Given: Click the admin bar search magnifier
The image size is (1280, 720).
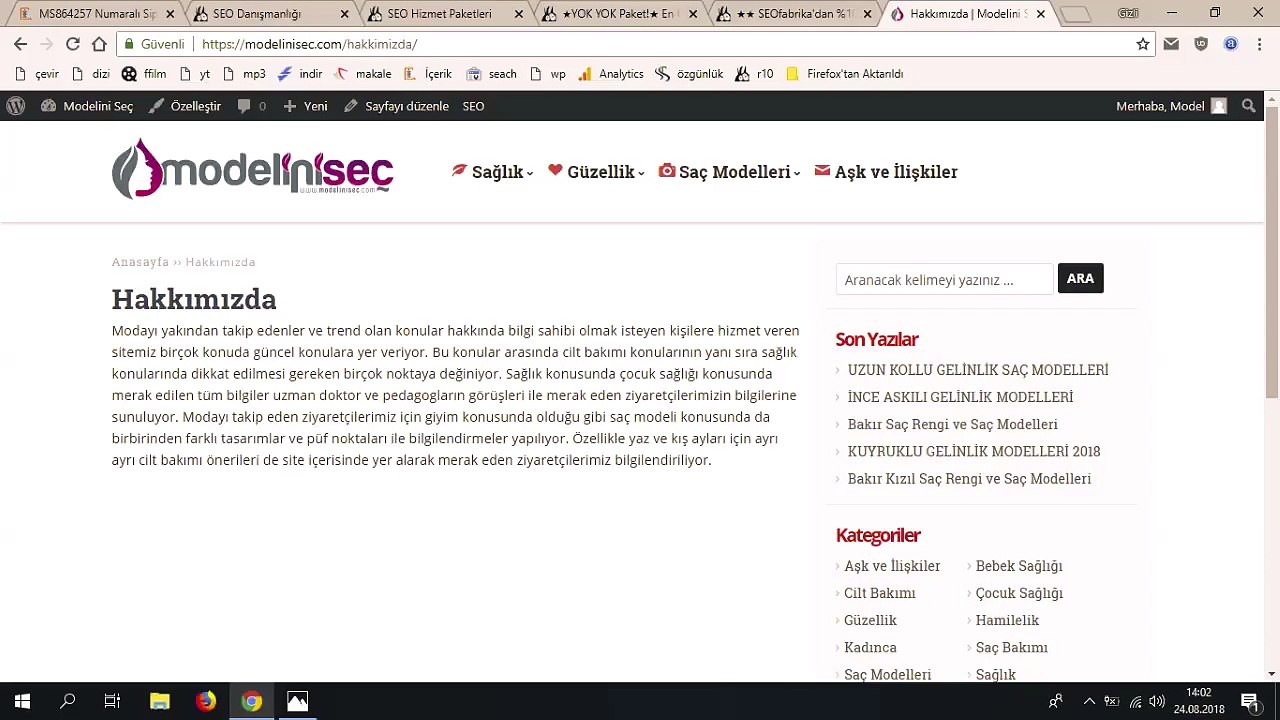Looking at the screenshot, I should [1248, 106].
